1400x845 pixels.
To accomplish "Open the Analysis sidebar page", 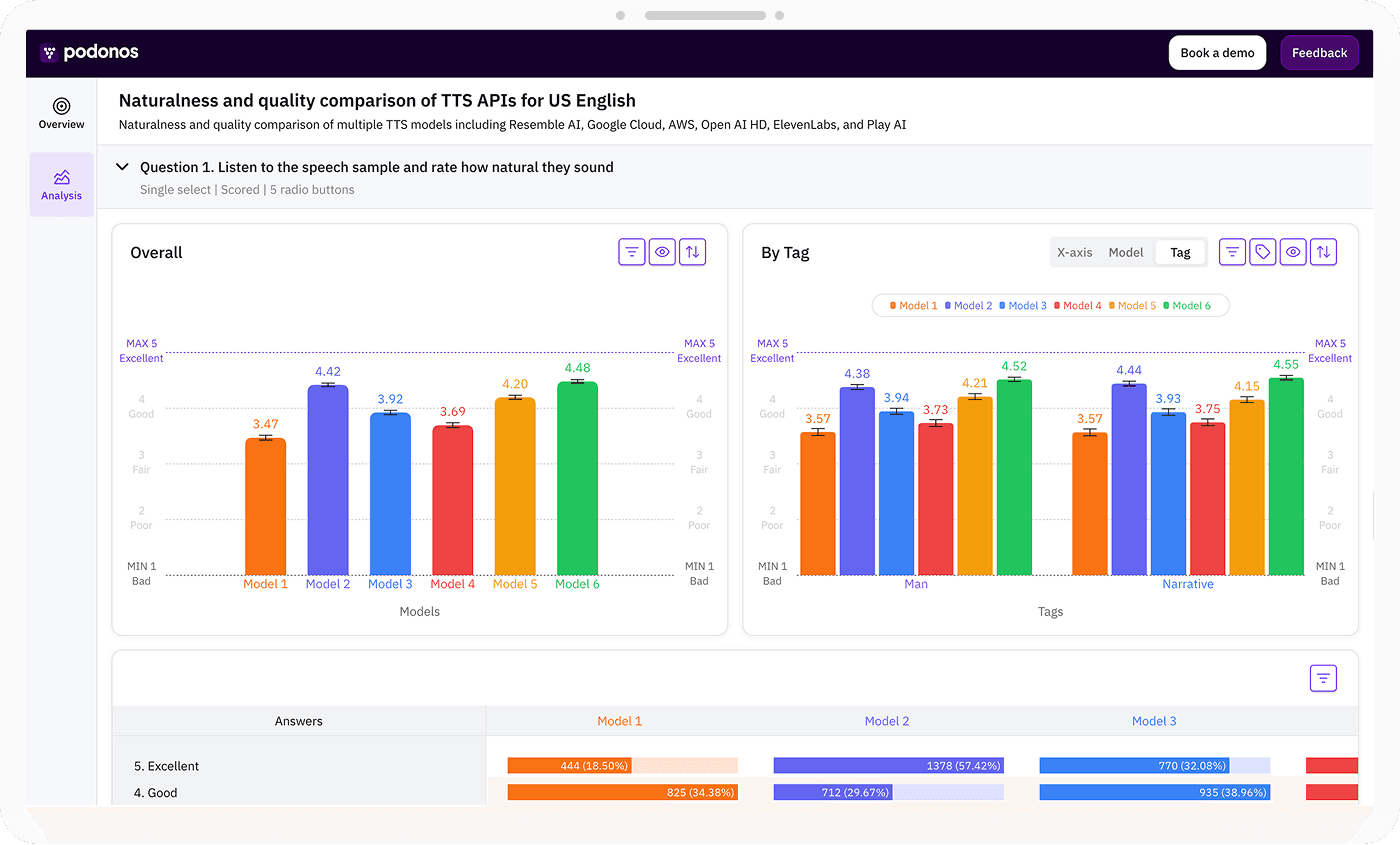I will (x=62, y=185).
